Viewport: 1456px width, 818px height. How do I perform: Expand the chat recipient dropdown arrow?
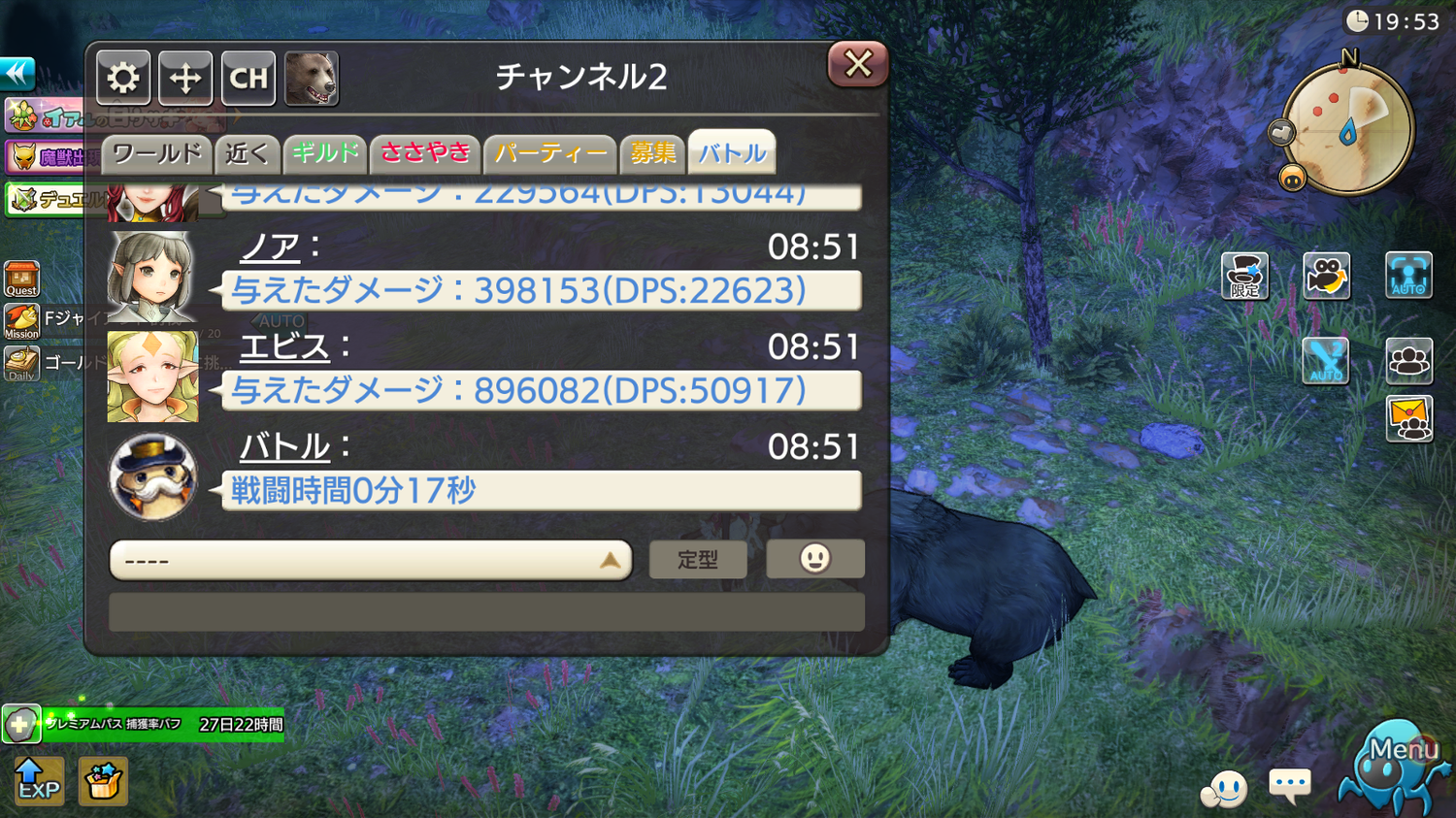pyautogui.click(x=610, y=561)
